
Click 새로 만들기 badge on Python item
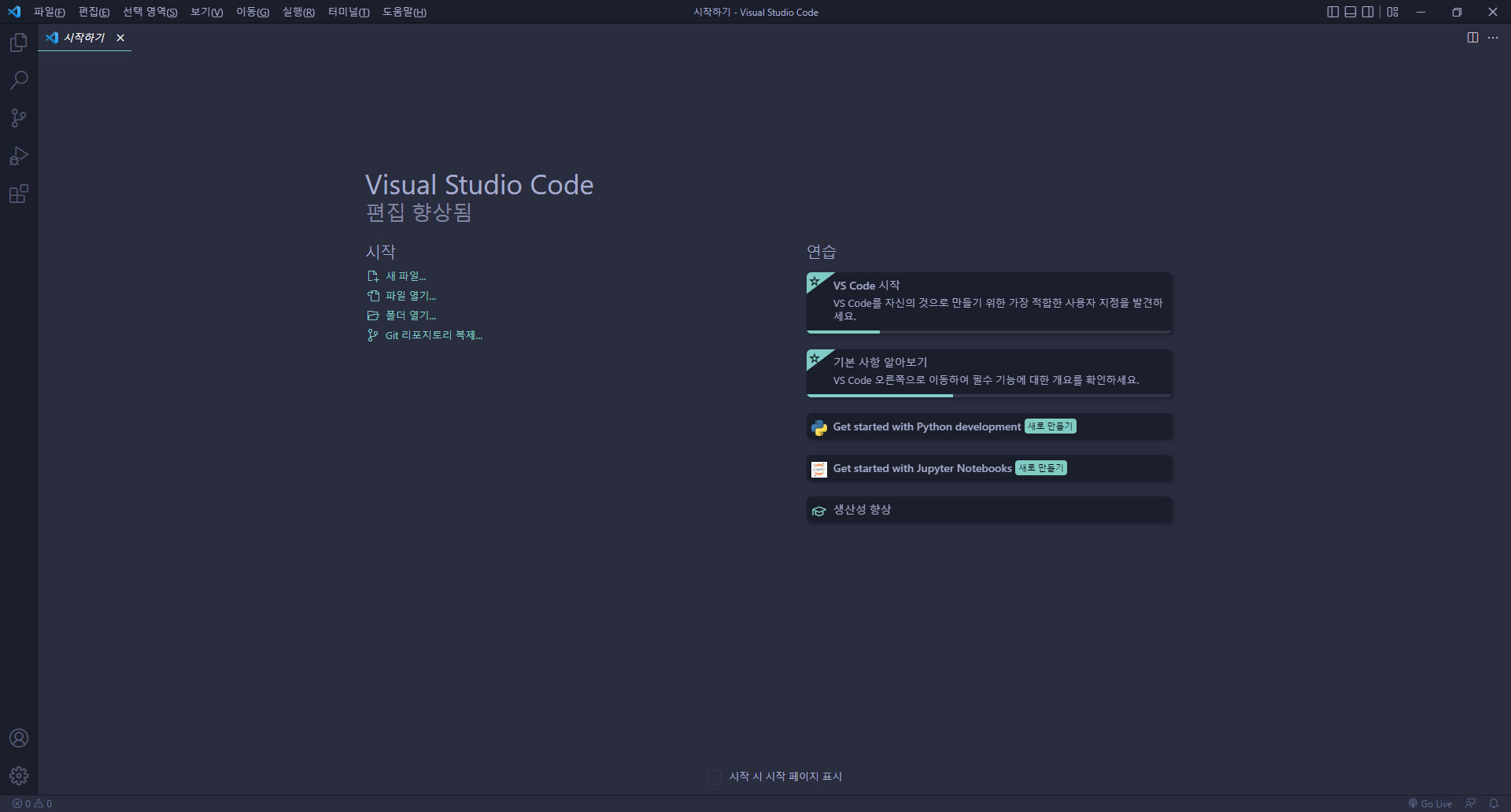pyautogui.click(x=1050, y=426)
